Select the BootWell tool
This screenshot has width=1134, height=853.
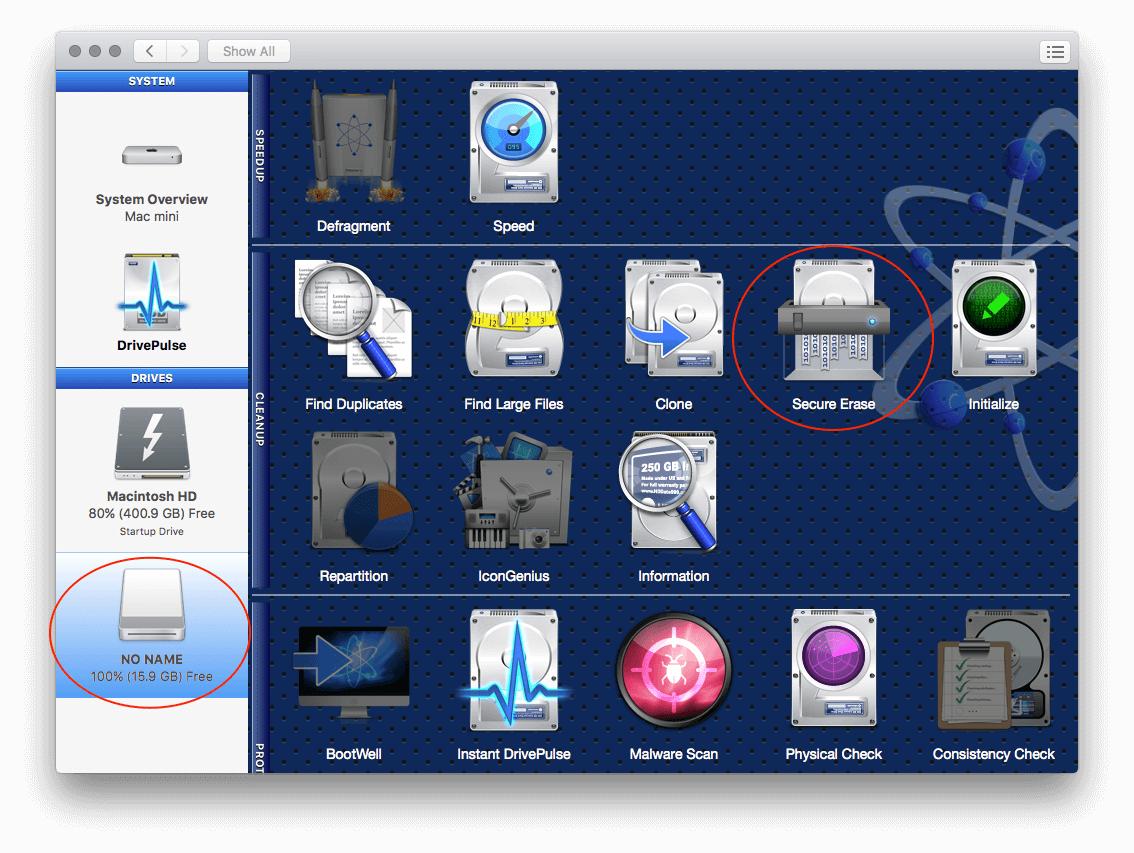click(353, 670)
